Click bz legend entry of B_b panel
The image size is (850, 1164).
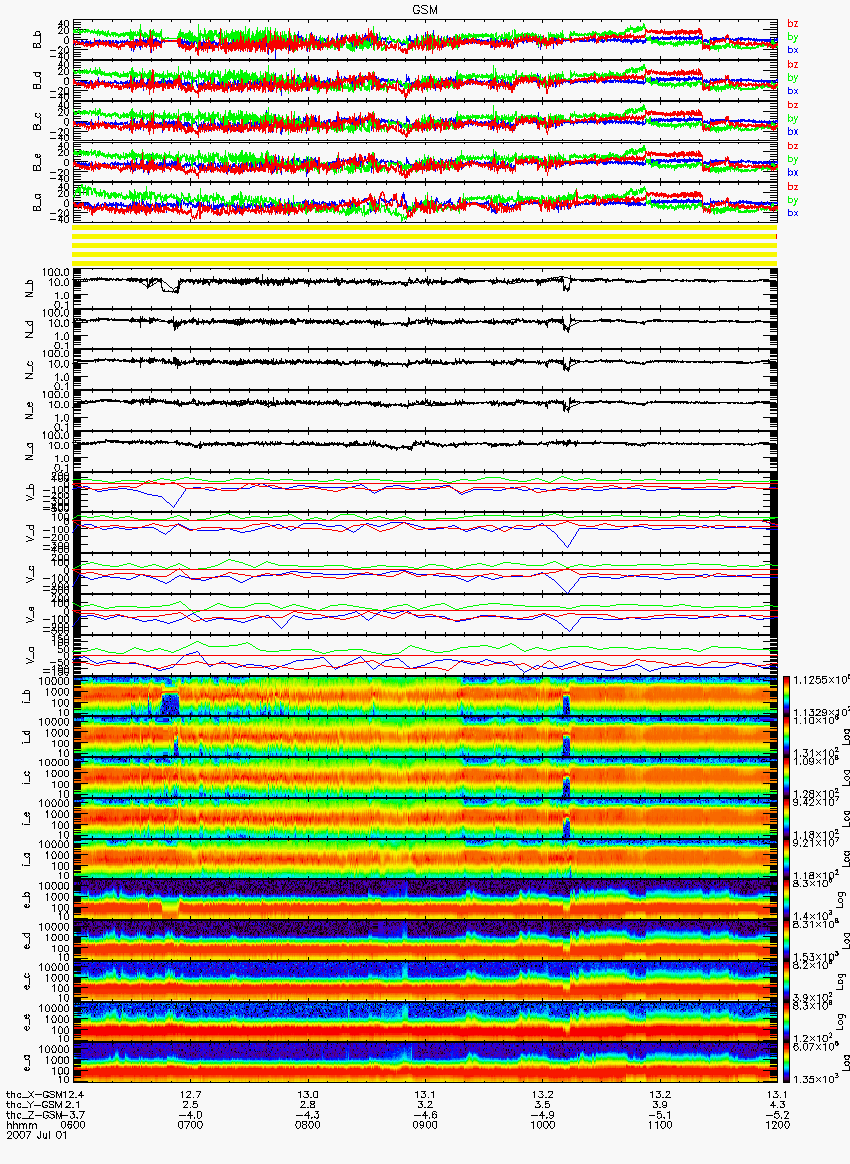pyautogui.click(x=793, y=24)
